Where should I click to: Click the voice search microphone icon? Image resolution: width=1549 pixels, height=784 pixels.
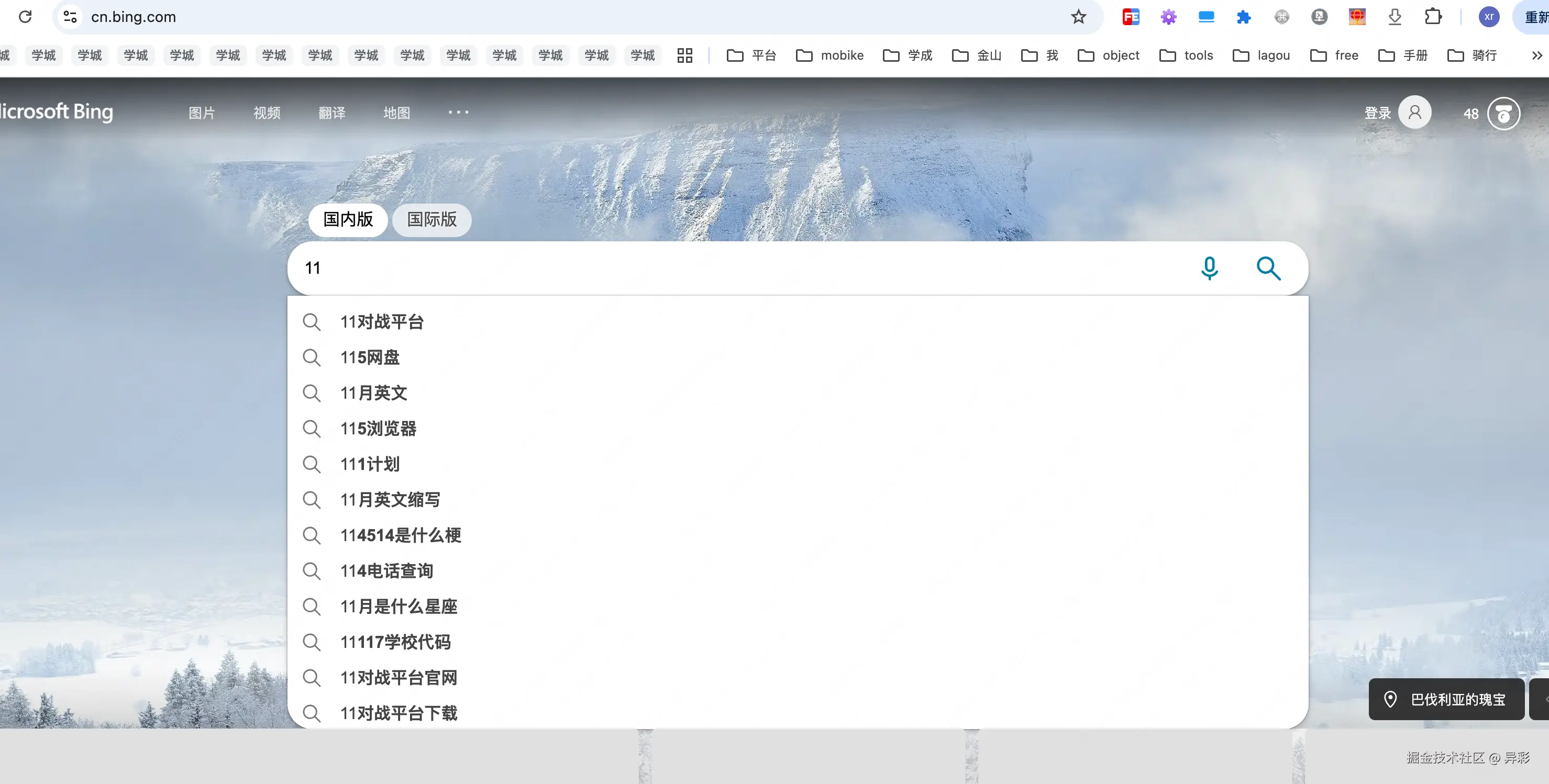point(1209,268)
